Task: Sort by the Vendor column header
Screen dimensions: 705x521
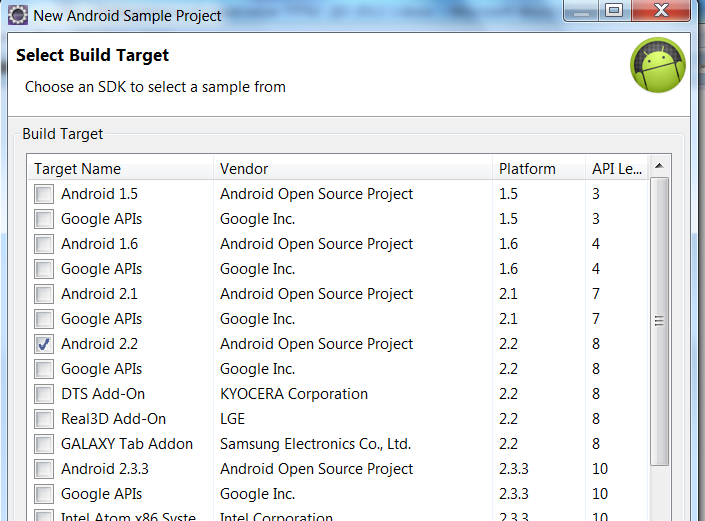Action: [353, 169]
